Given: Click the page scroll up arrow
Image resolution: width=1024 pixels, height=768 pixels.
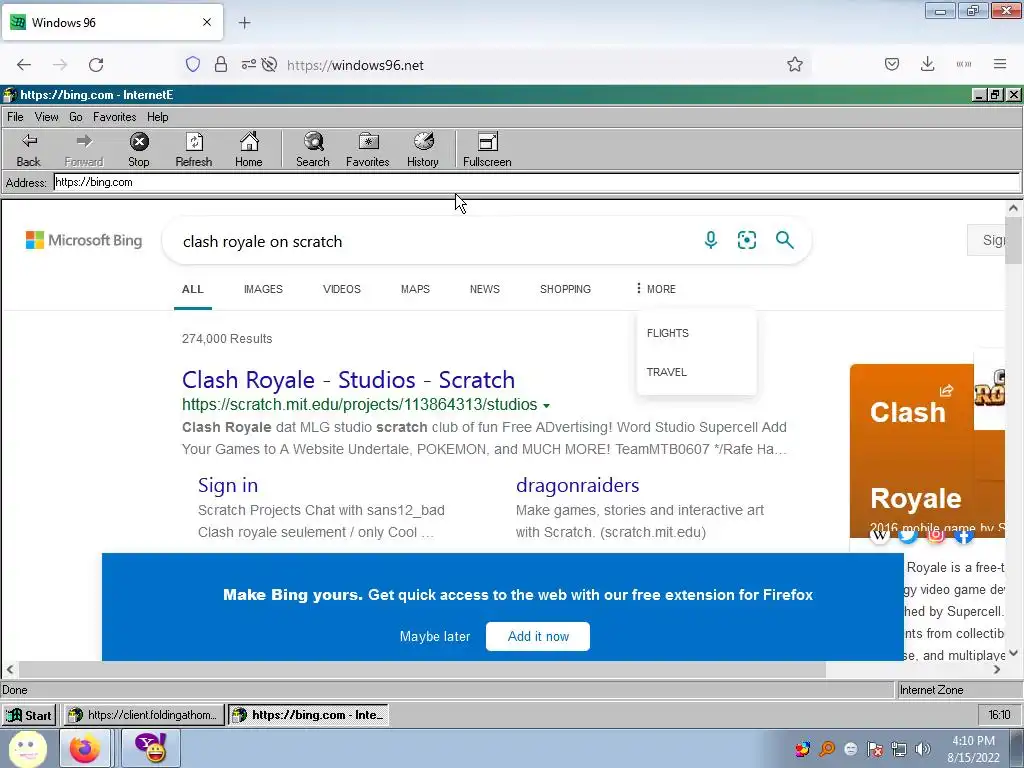Looking at the screenshot, I should tap(1013, 208).
